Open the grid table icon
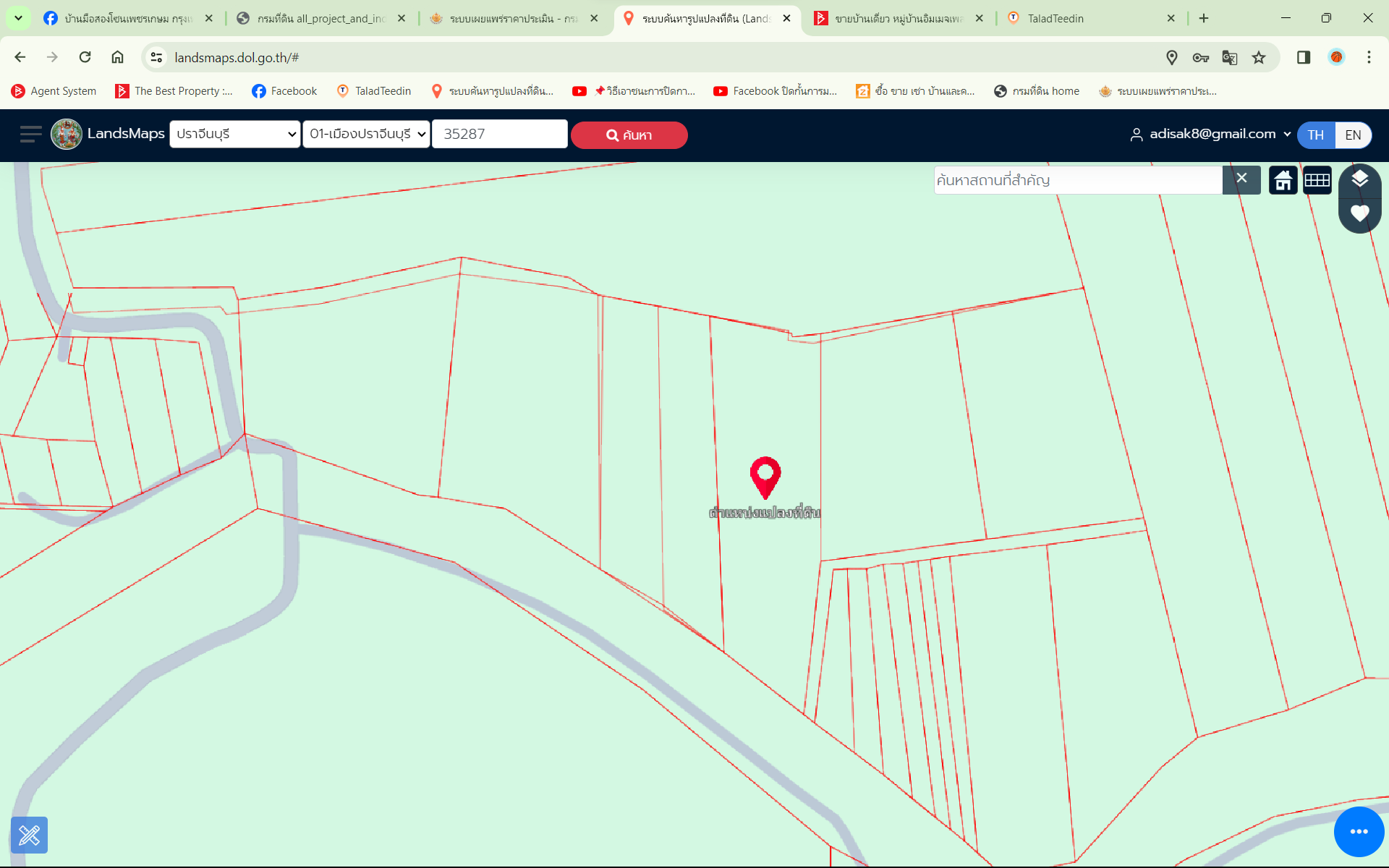 click(x=1317, y=180)
